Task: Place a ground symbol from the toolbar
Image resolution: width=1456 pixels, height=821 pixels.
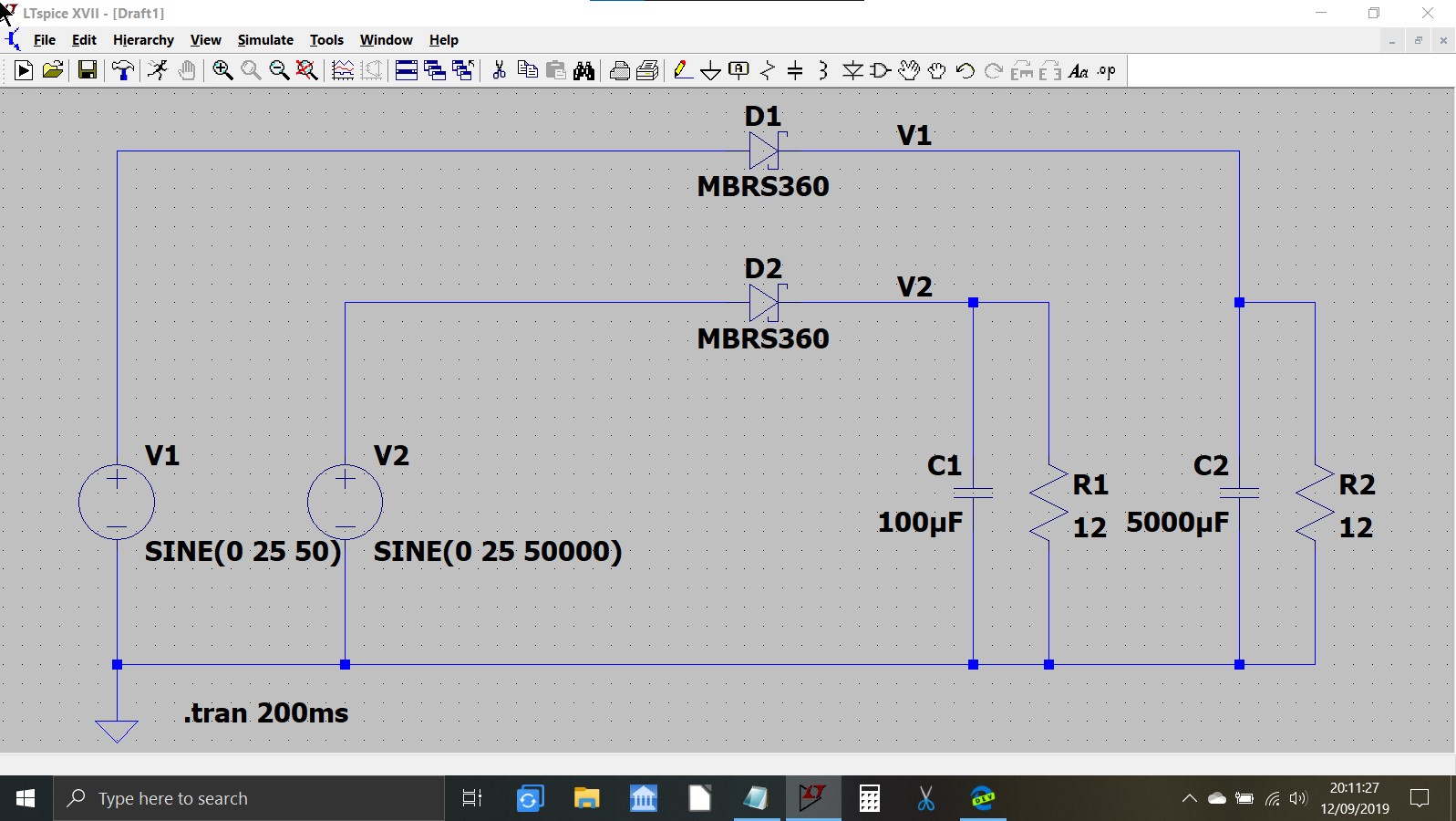Action: tap(711, 70)
